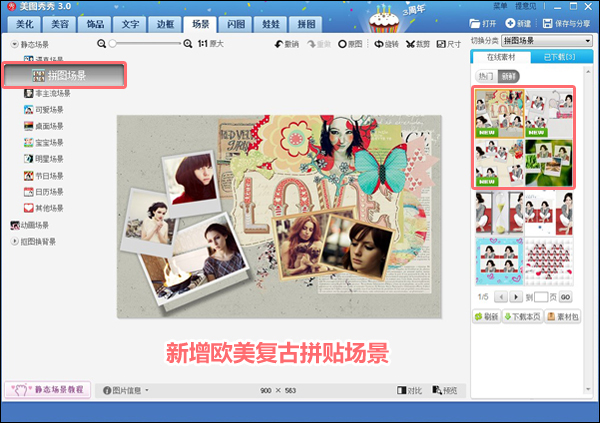Screen dimensions: 600x423
Task: Go to next material page arrow
Action: [x=516, y=297]
